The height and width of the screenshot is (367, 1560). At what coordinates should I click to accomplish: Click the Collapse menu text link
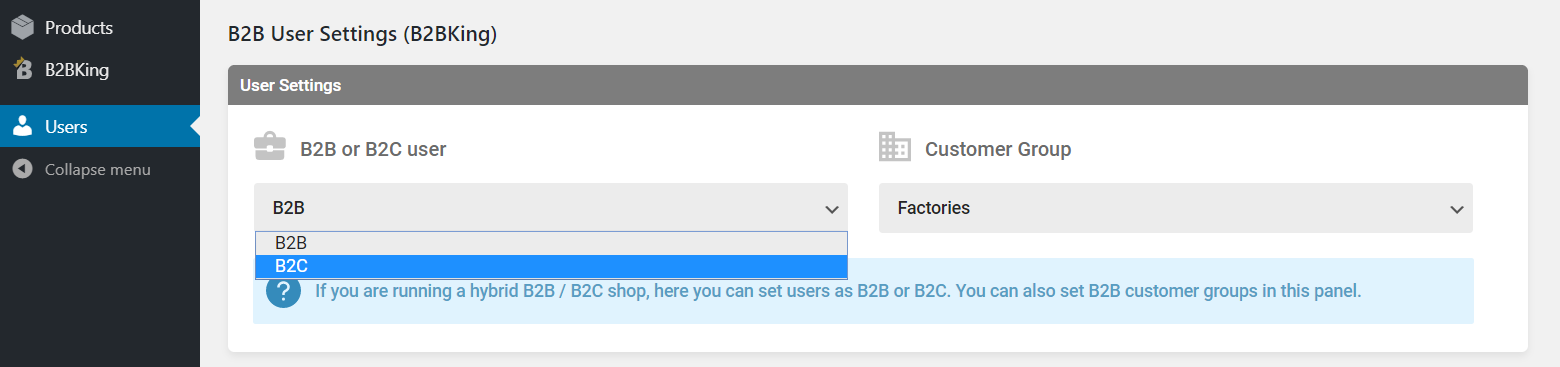98,169
